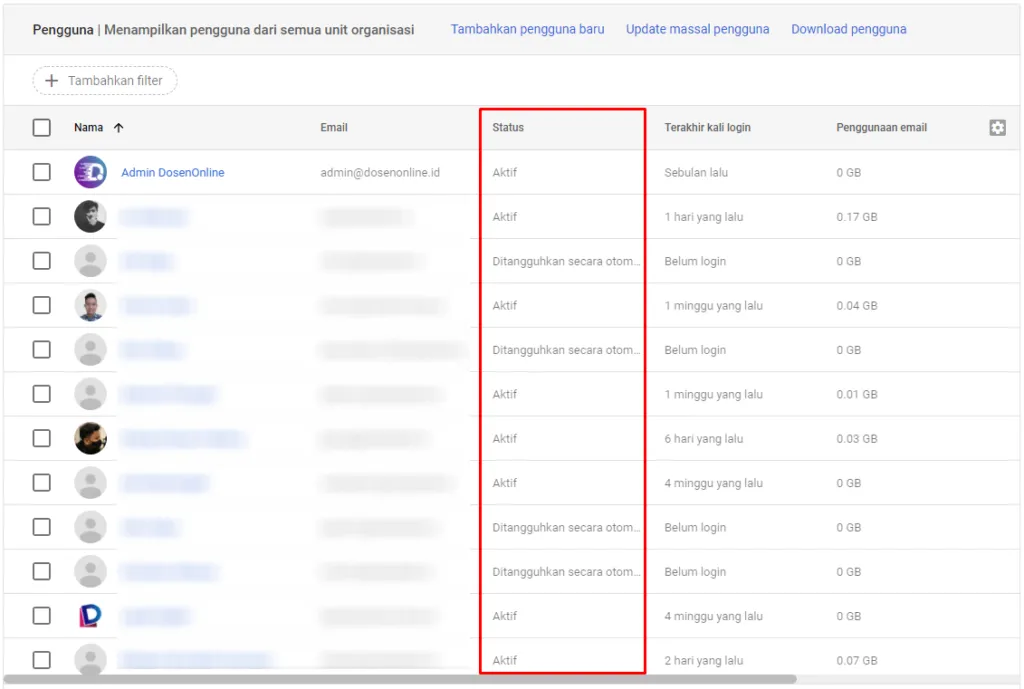Click the Admin DosenOnline profile avatar
Viewport: 1024px width, 689px height.
click(91, 172)
